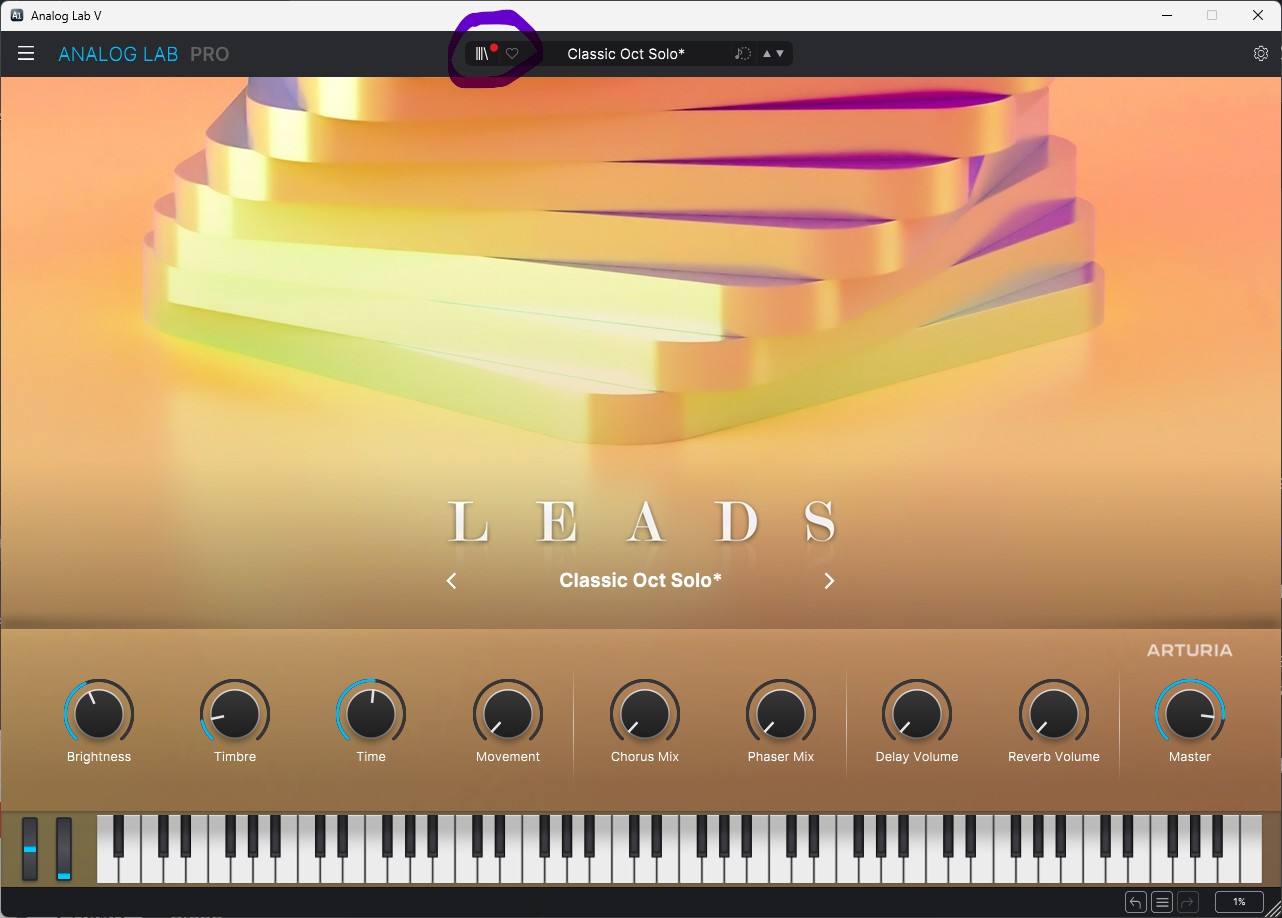Click the pitch bend wheel strip
Image resolution: width=1282 pixels, height=918 pixels.
pos(30,849)
